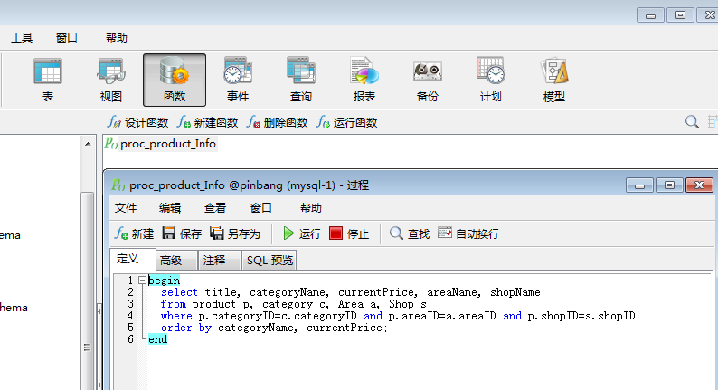
Task: Select proc_product_Info in the object list
Action: (x=160, y=144)
